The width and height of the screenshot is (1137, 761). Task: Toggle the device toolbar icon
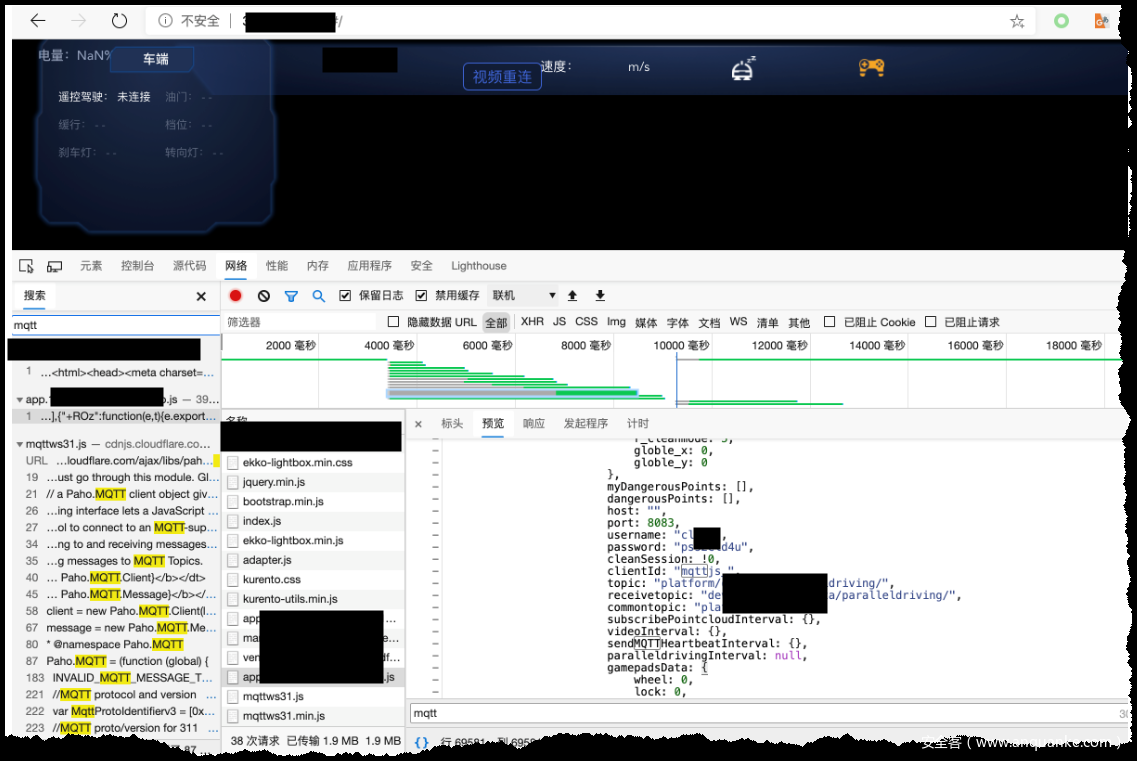55,266
